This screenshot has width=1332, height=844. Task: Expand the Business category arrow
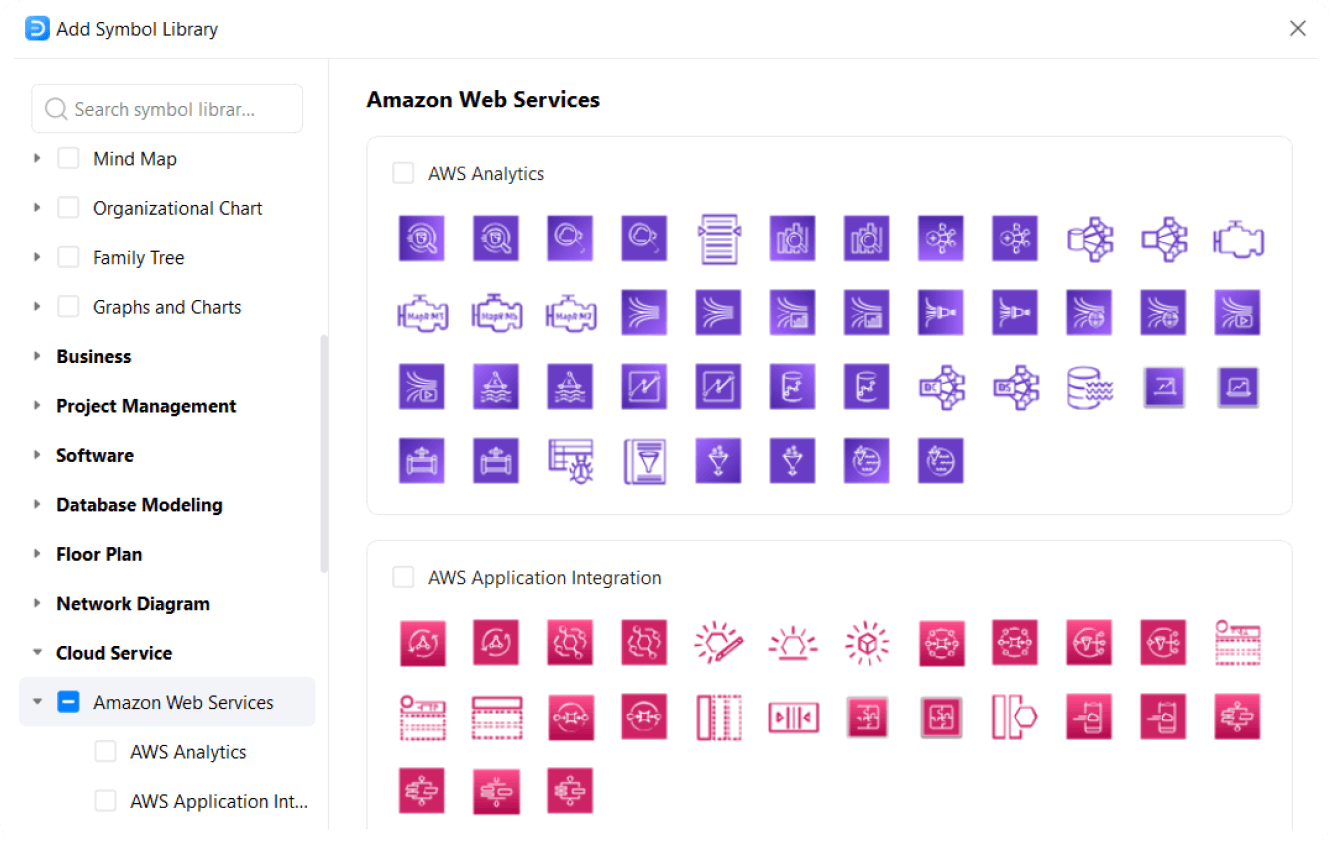[37, 356]
